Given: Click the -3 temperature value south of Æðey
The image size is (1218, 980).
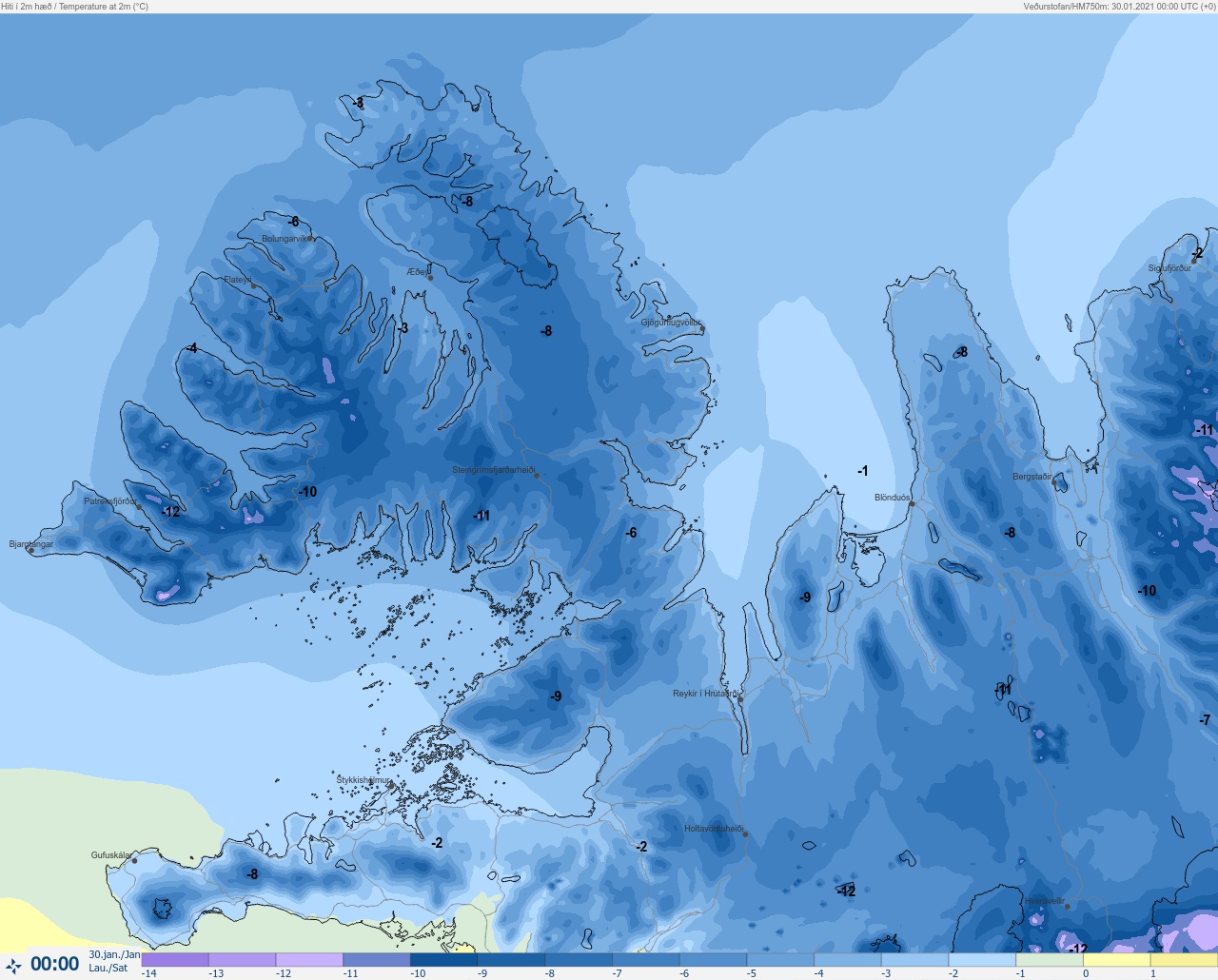Looking at the screenshot, I should [x=403, y=328].
